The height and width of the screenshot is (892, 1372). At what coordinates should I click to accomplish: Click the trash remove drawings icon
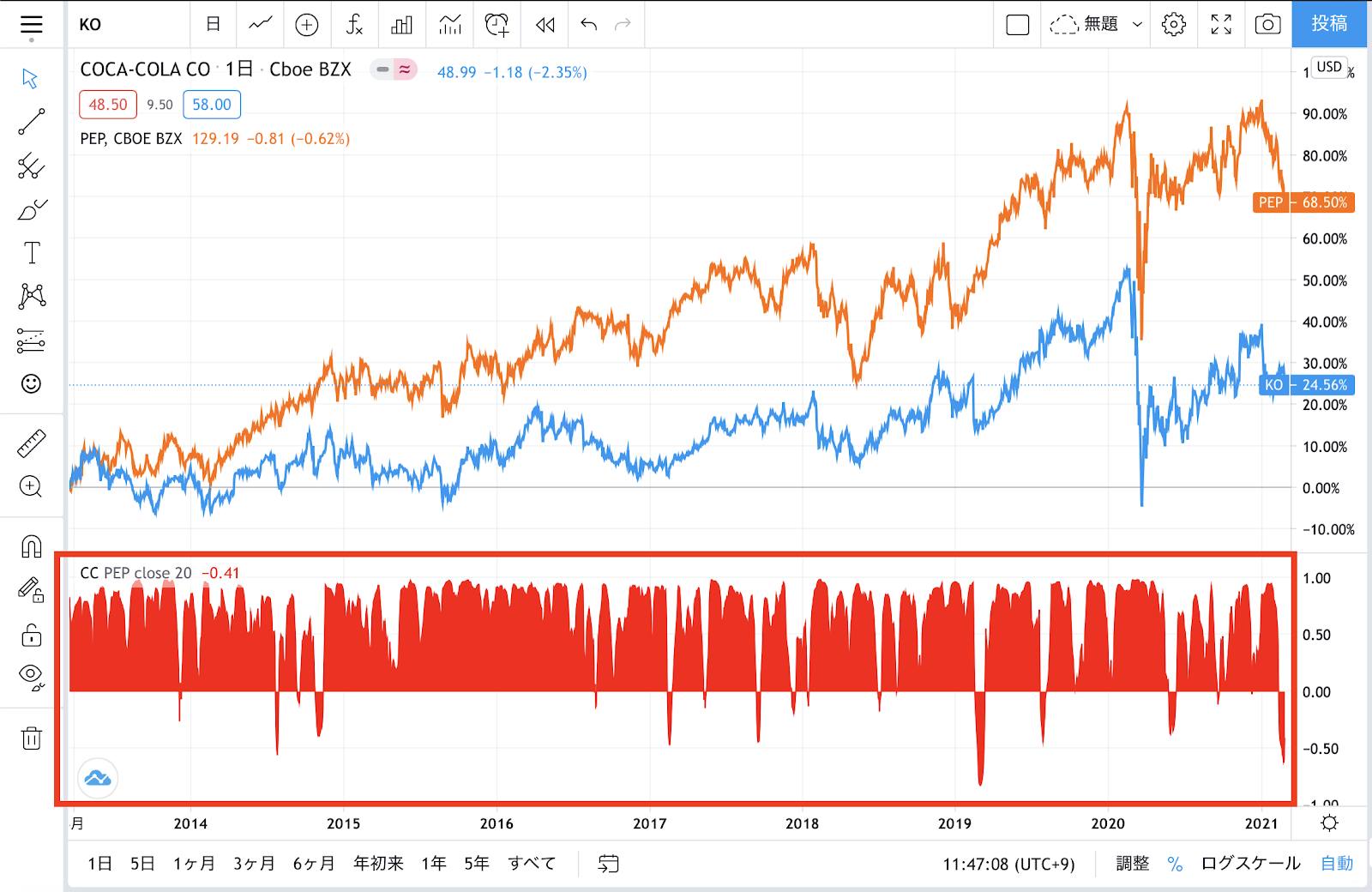coord(31,738)
